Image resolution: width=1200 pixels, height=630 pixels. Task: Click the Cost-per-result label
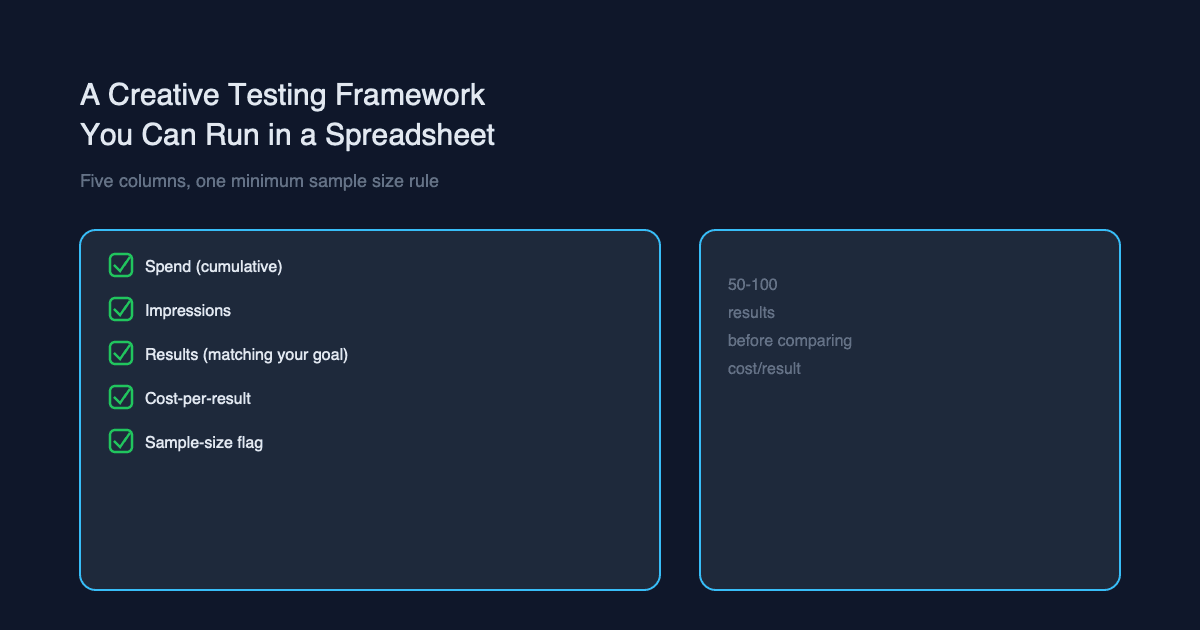pos(198,399)
